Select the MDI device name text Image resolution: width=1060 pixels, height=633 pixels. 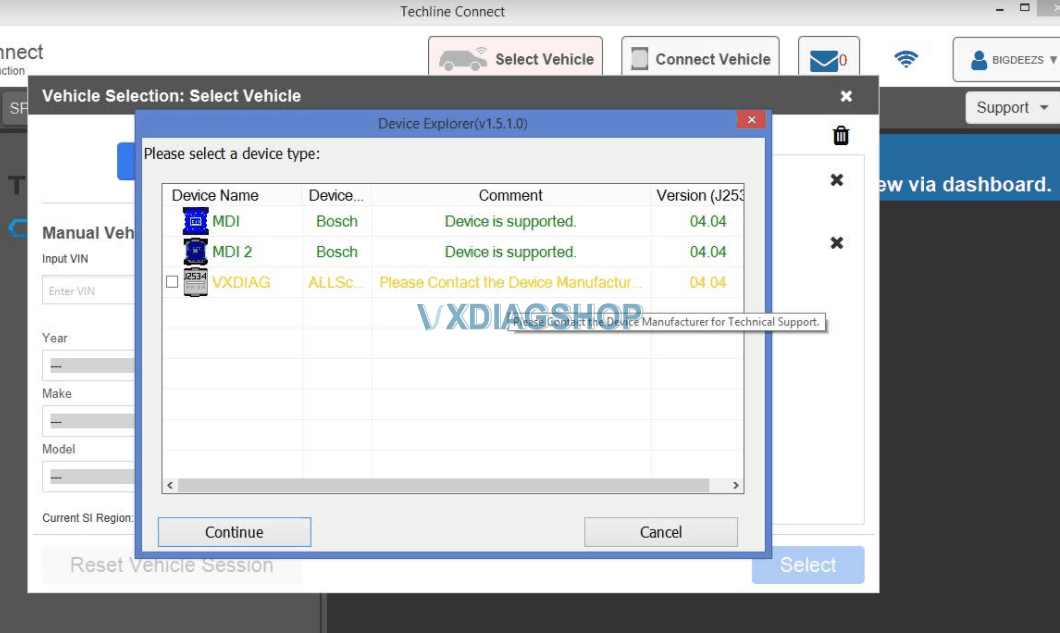(226, 221)
